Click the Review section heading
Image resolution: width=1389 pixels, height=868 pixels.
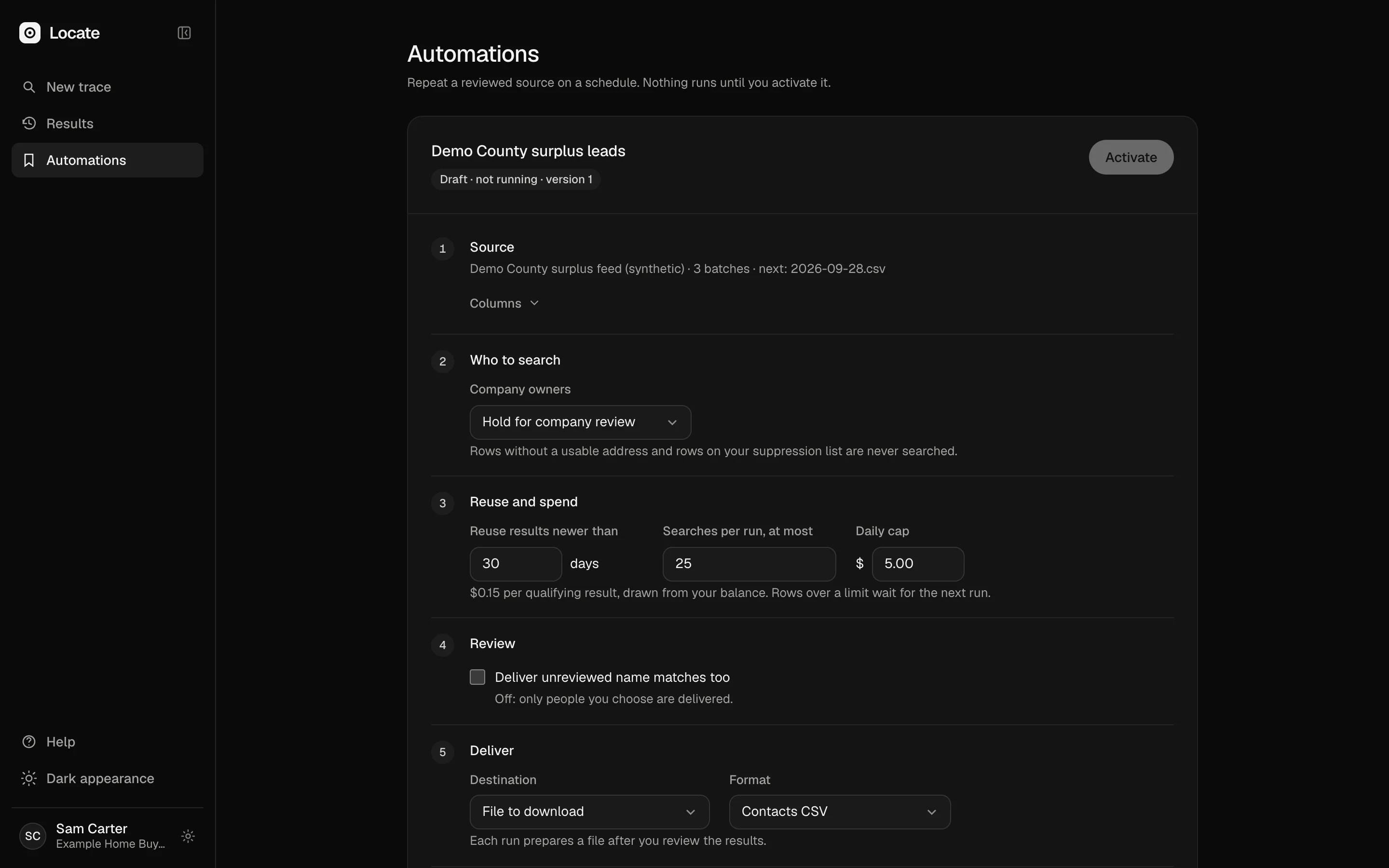[x=492, y=644]
